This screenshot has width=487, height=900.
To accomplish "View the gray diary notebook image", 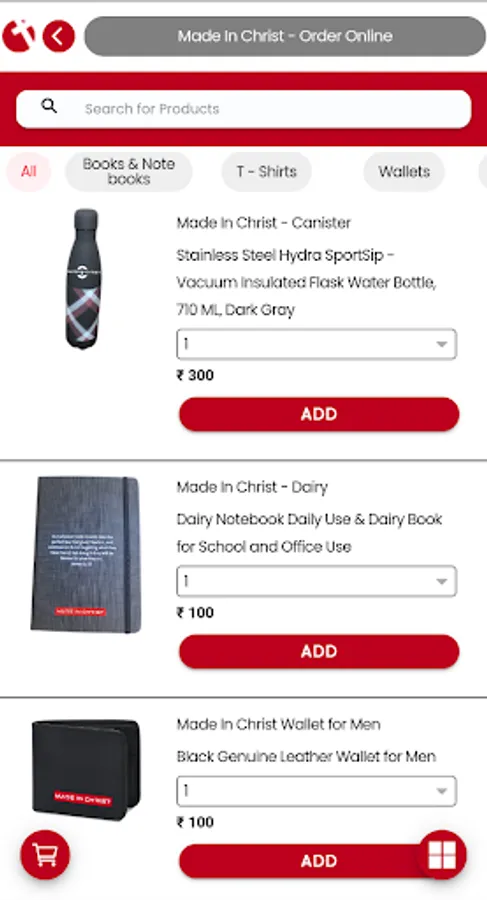I will coord(86,554).
